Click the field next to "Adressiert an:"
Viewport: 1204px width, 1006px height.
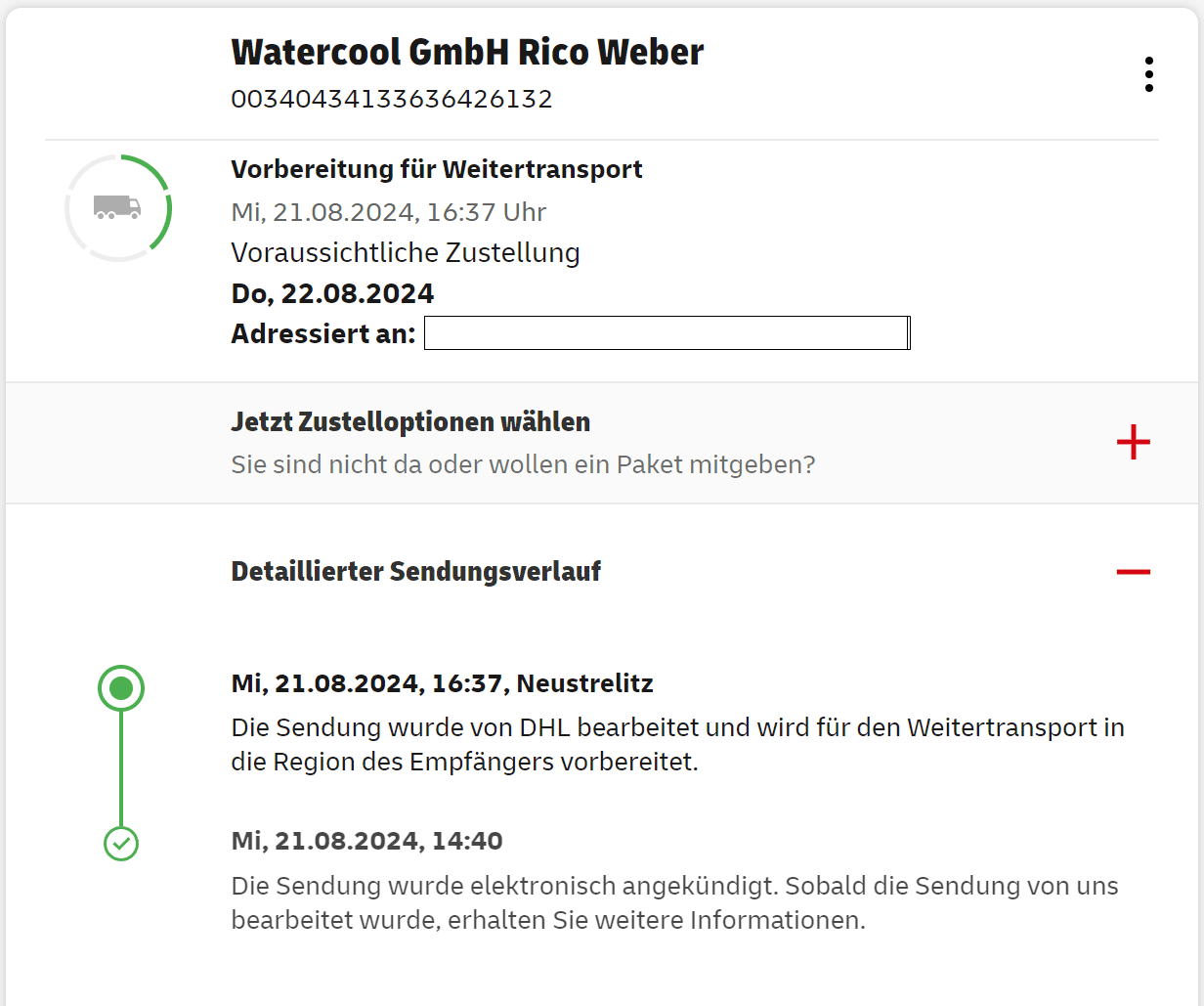point(666,333)
